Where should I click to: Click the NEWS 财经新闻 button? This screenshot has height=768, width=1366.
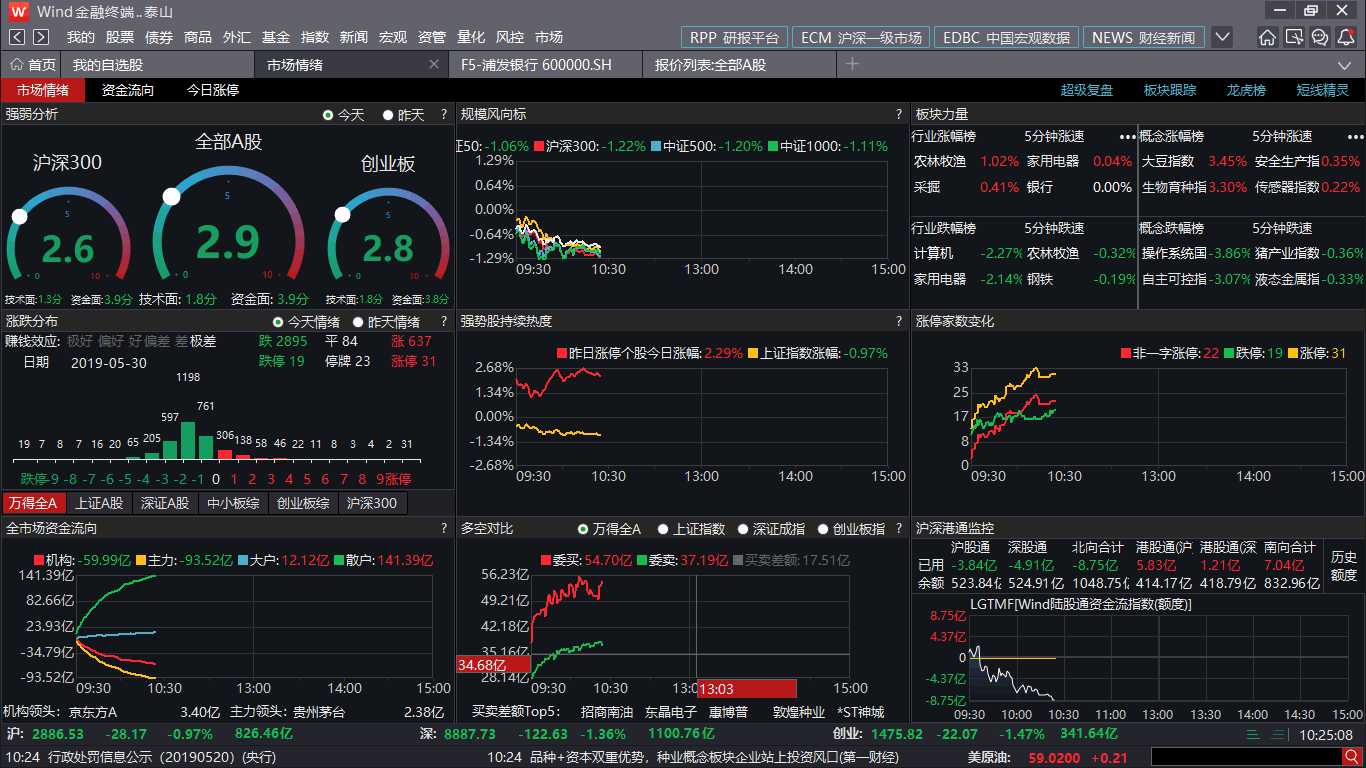click(1143, 37)
